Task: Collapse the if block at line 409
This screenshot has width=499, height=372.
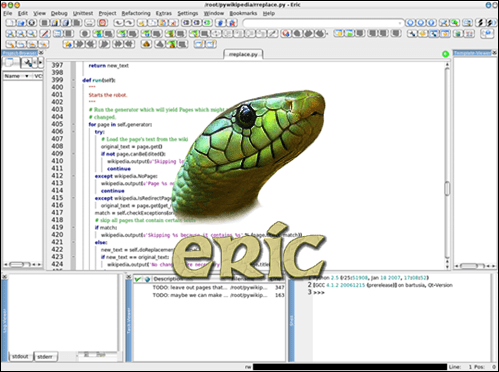Action: coord(74,154)
